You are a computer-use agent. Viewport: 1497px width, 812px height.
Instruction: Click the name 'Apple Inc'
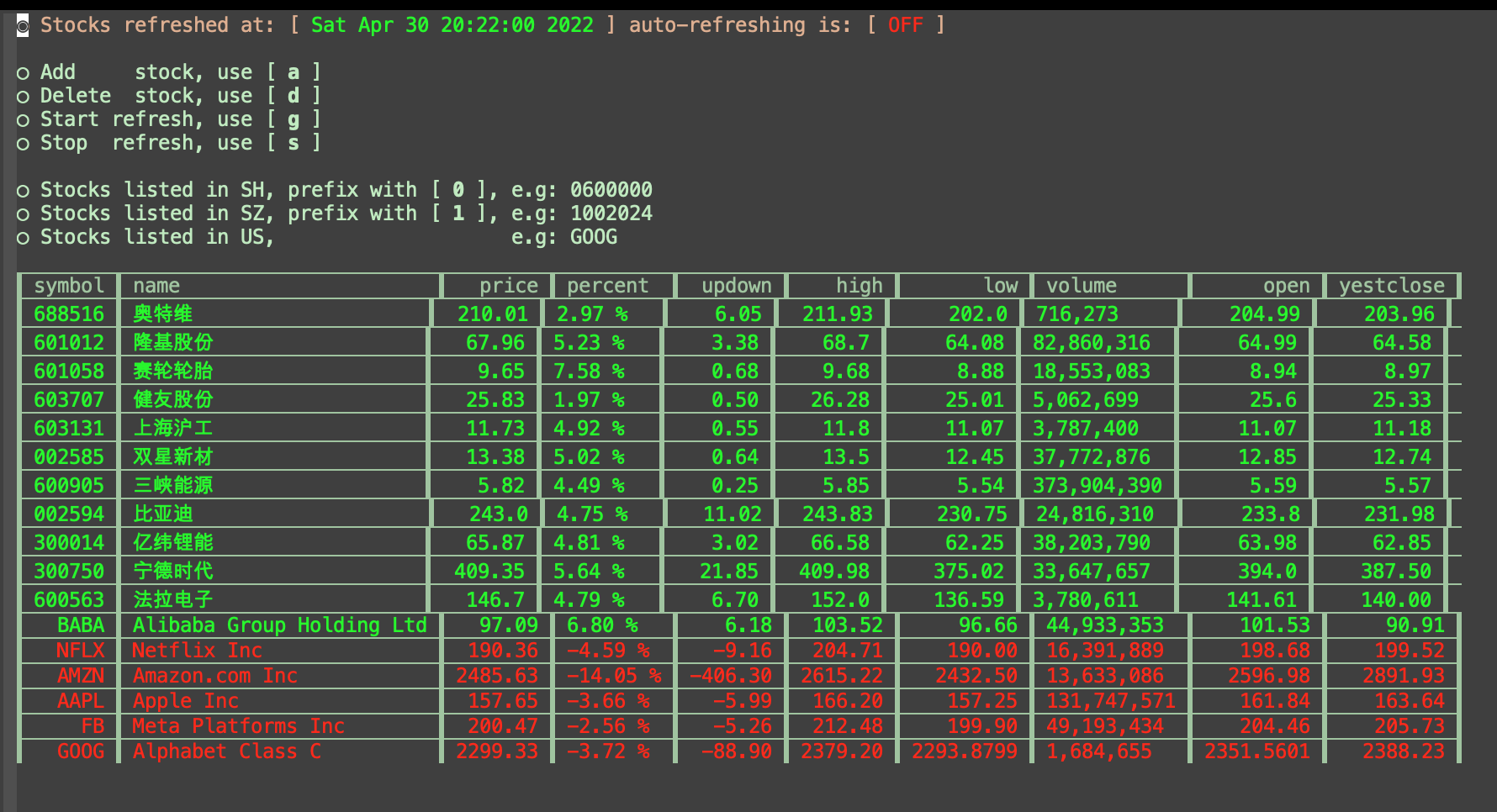click(186, 701)
